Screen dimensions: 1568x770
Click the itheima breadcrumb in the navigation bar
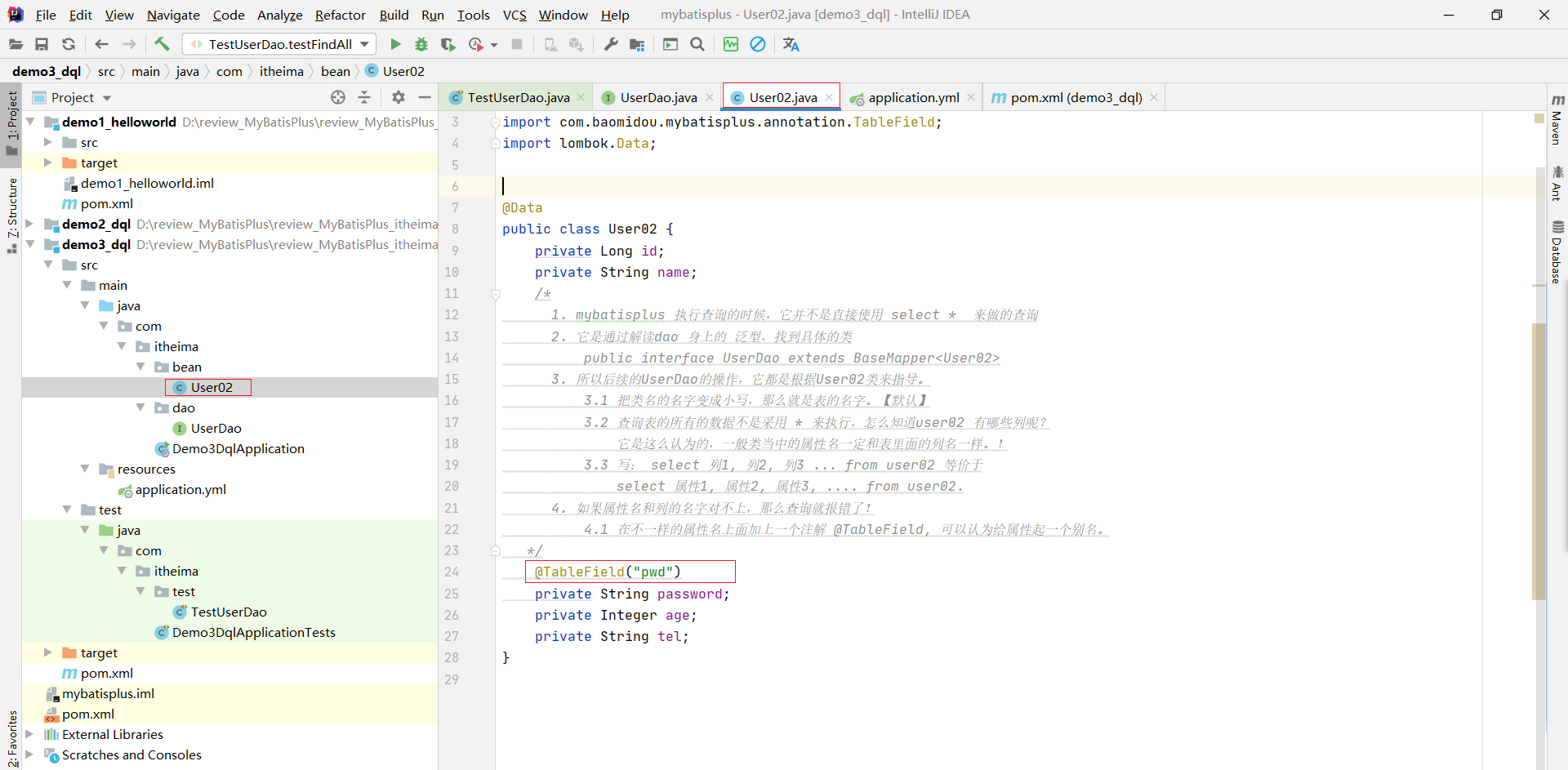click(x=281, y=71)
